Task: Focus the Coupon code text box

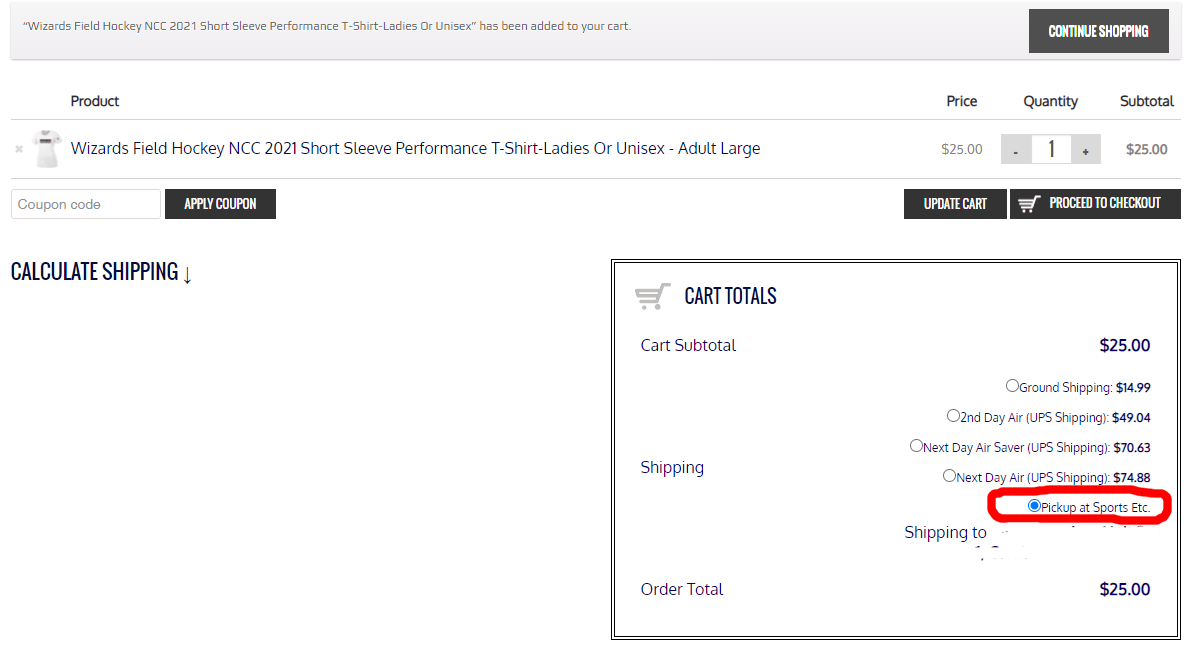Action: pos(86,204)
